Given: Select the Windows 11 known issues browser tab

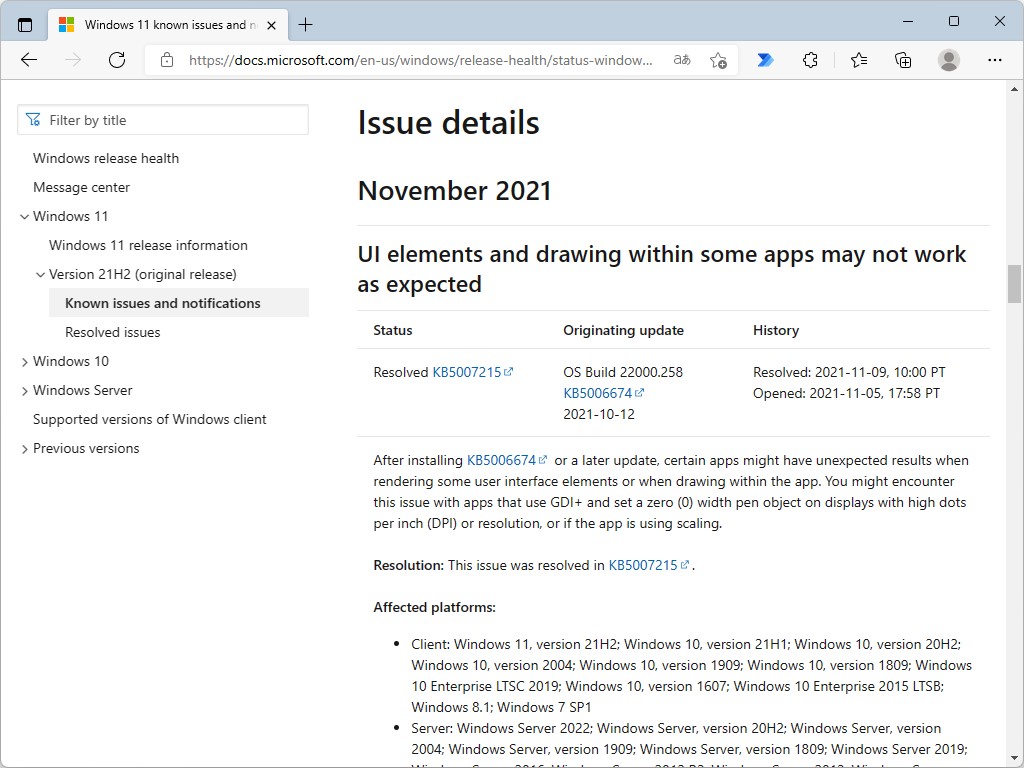Looking at the screenshot, I should pyautogui.click(x=168, y=25).
